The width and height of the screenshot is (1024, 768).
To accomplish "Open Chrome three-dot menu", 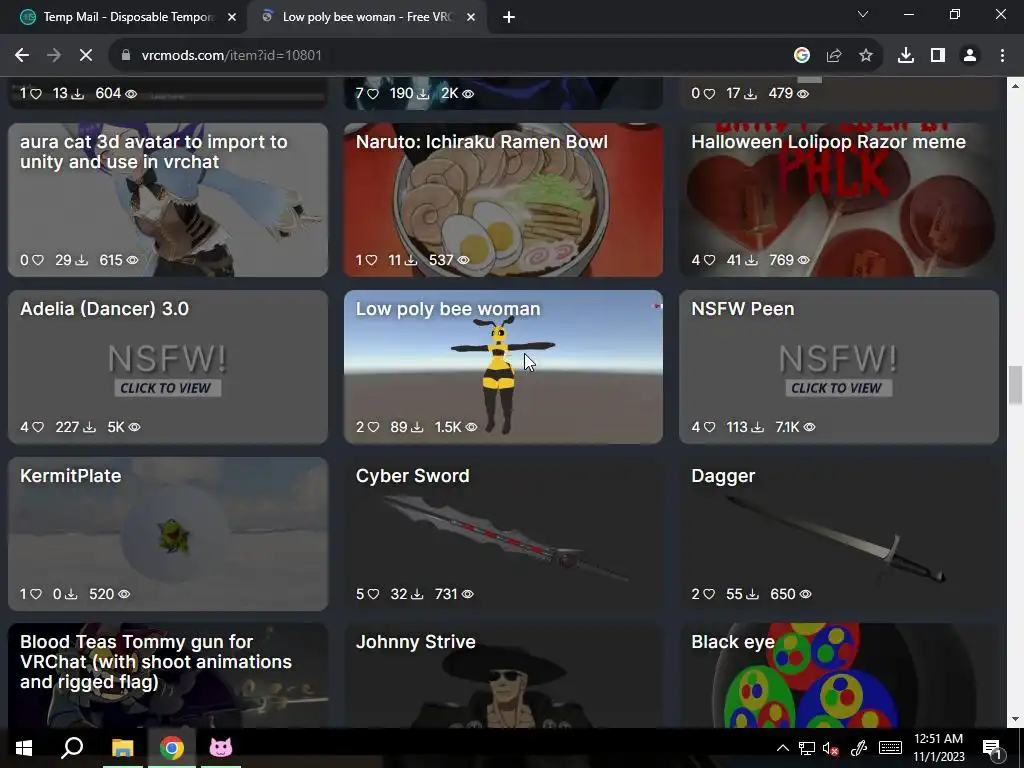I will pos(1002,56).
